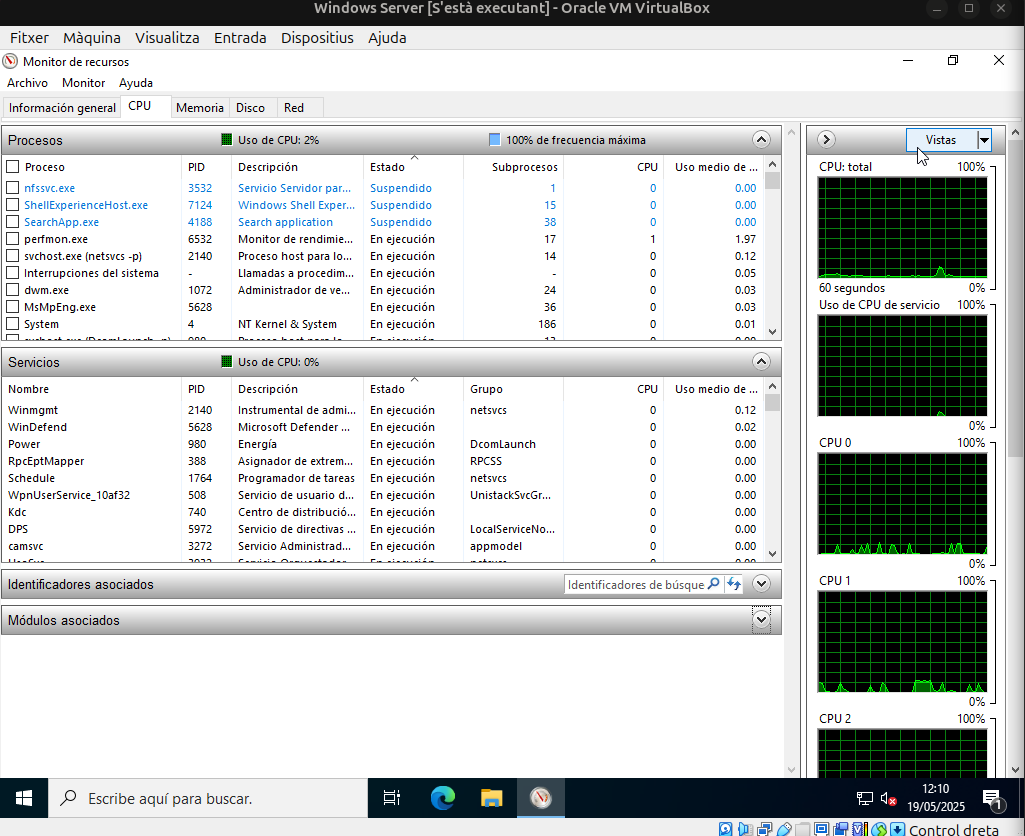Screen dimensions: 1025x836
Task: Open Microsoft Edge from the taskbar
Action: click(442, 798)
